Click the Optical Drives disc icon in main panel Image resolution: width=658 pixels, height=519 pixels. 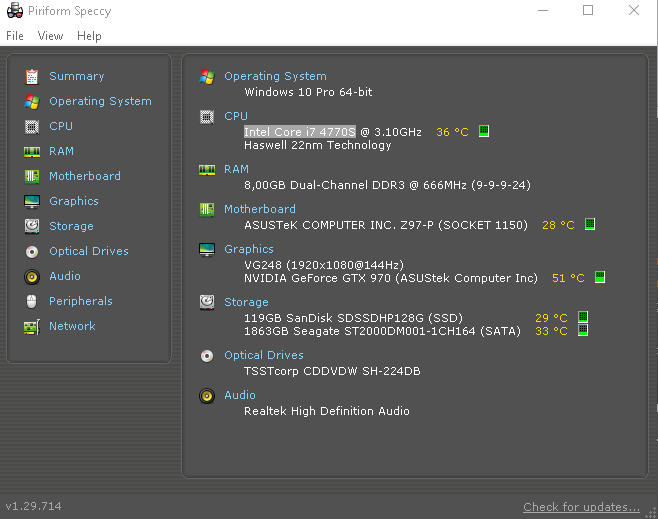point(207,356)
